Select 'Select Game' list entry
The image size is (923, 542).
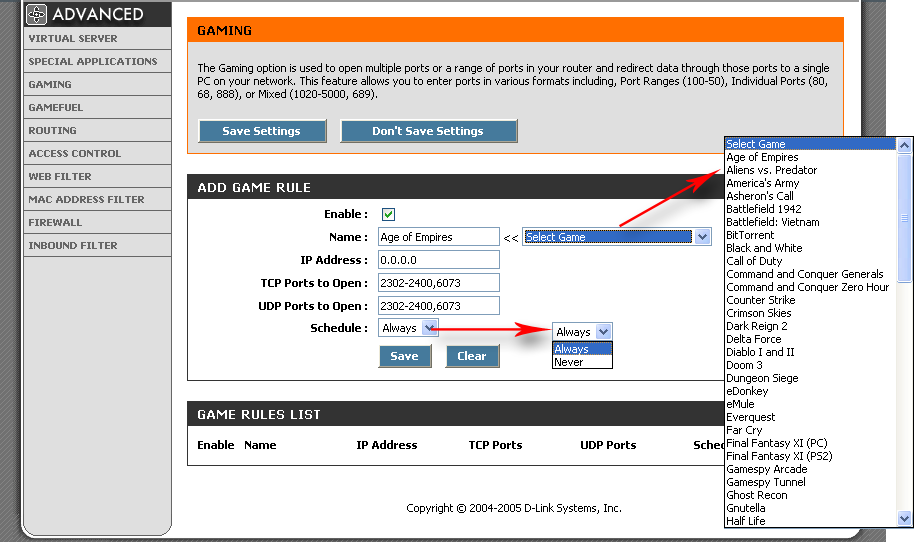pos(811,144)
